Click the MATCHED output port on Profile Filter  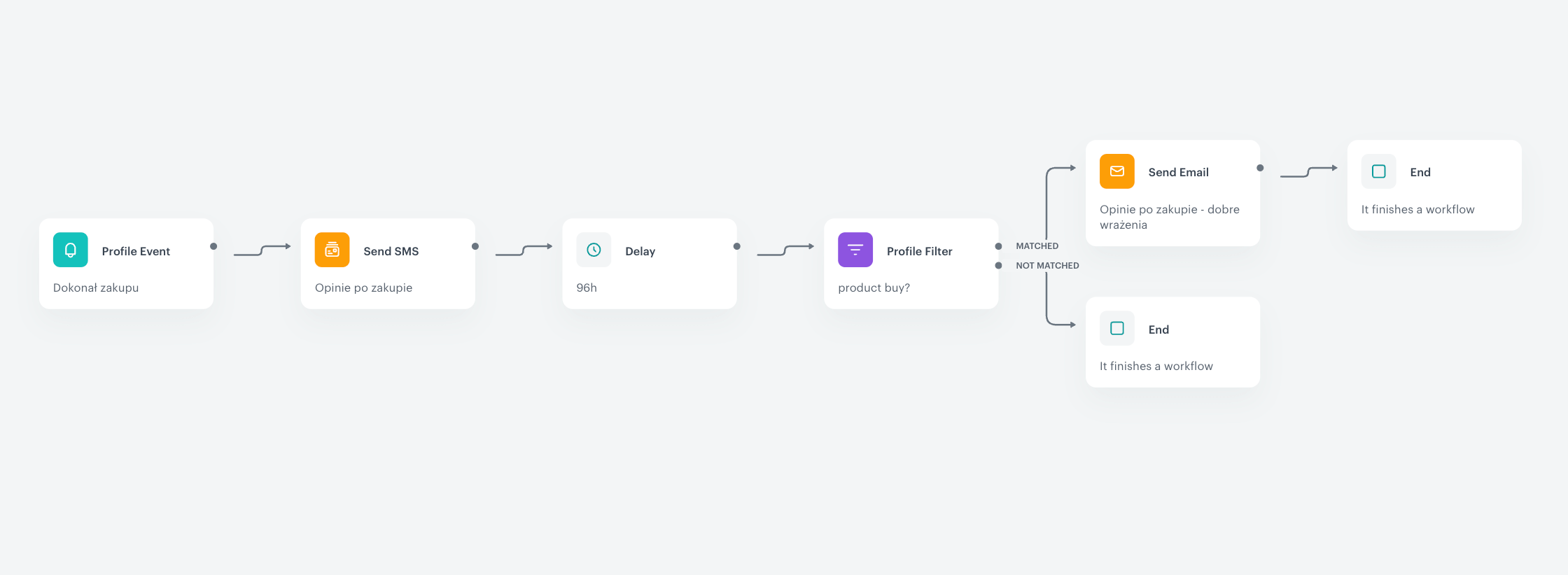(999, 246)
